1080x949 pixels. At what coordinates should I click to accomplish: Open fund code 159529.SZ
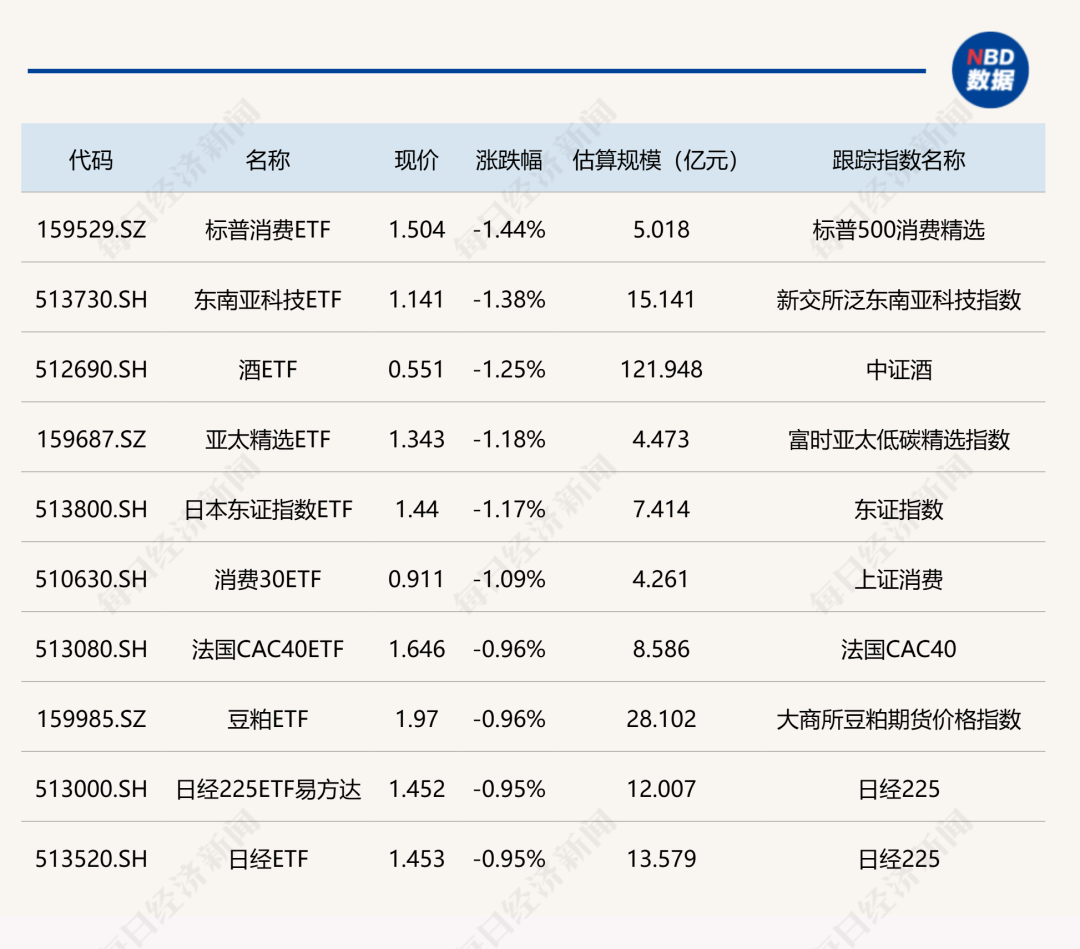(91, 230)
